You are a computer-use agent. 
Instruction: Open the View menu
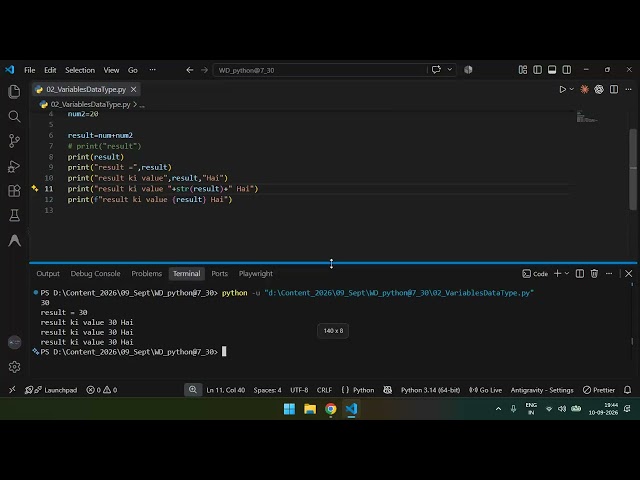click(x=111, y=70)
